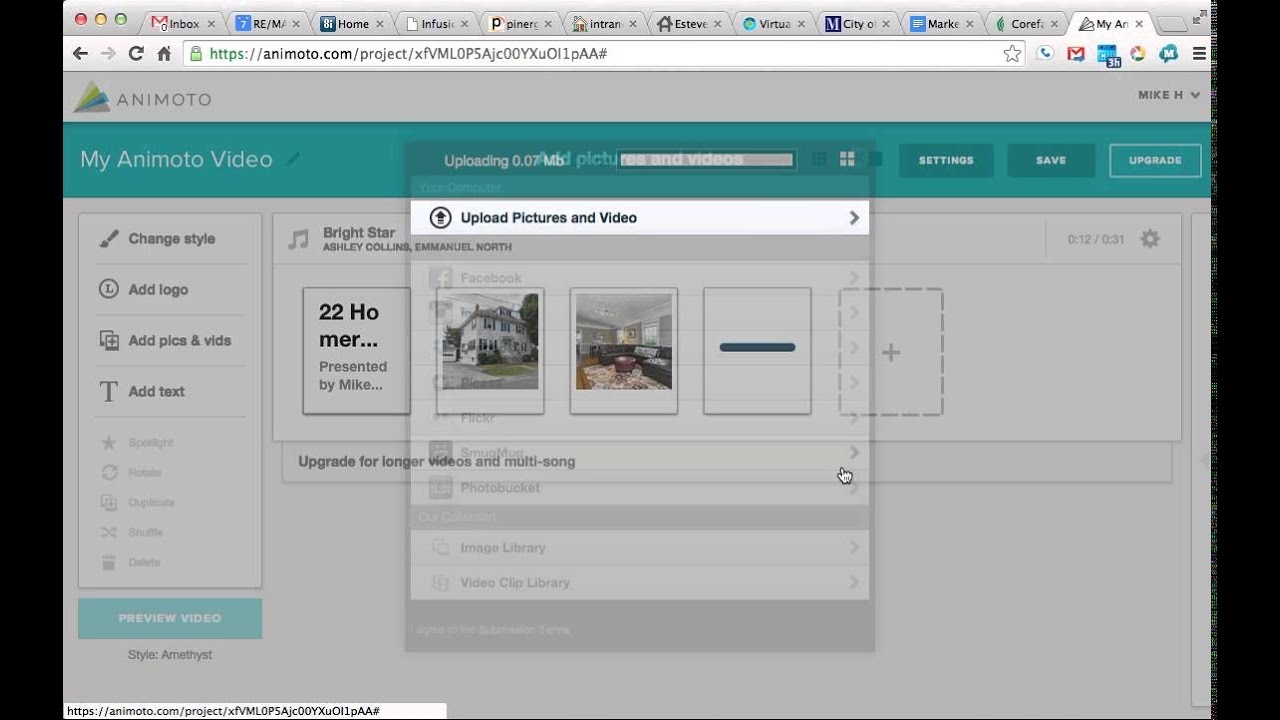This screenshot has width=1280, height=720.
Task: Open the calendar extension showing 3h
Action: pos(1108,55)
